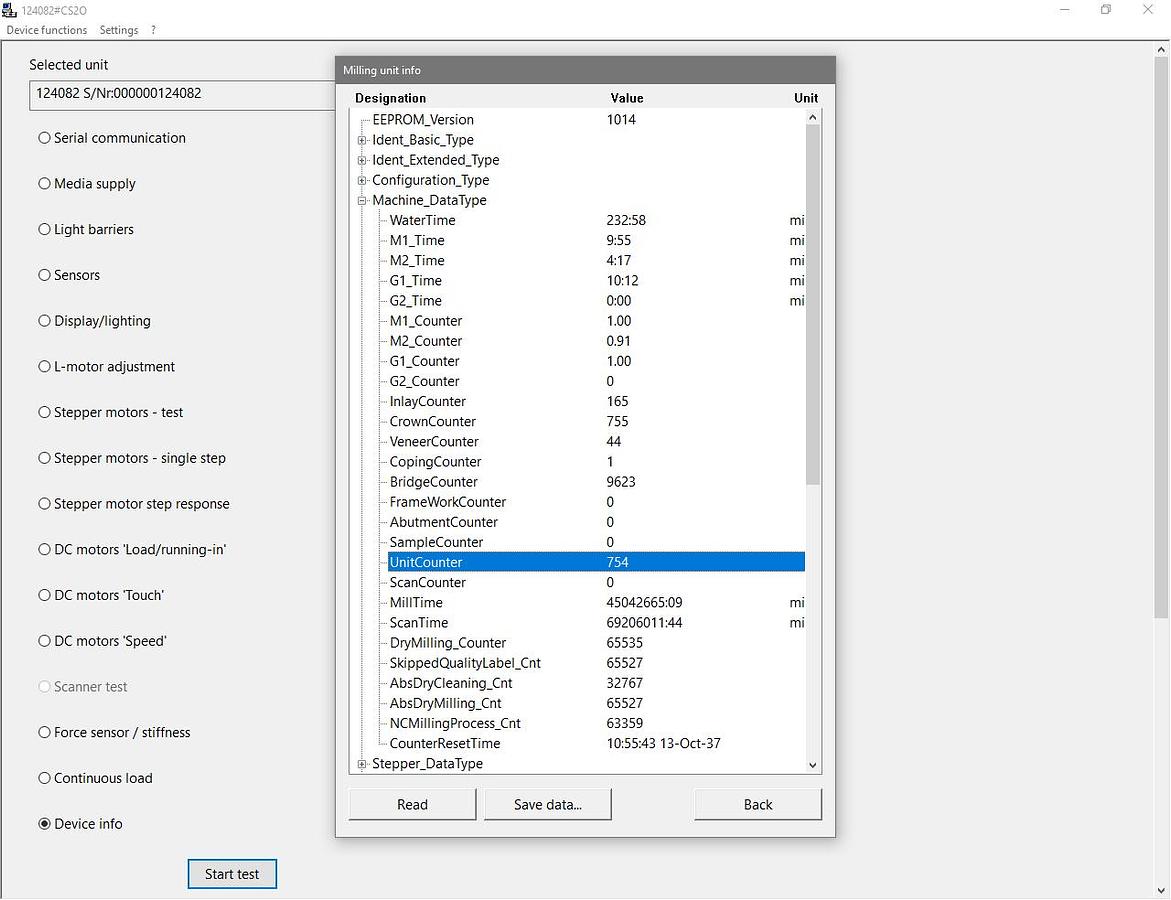This screenshot has width=1171, height=900.
Task: Click the application icon in title bar
Action: [10, 10]
